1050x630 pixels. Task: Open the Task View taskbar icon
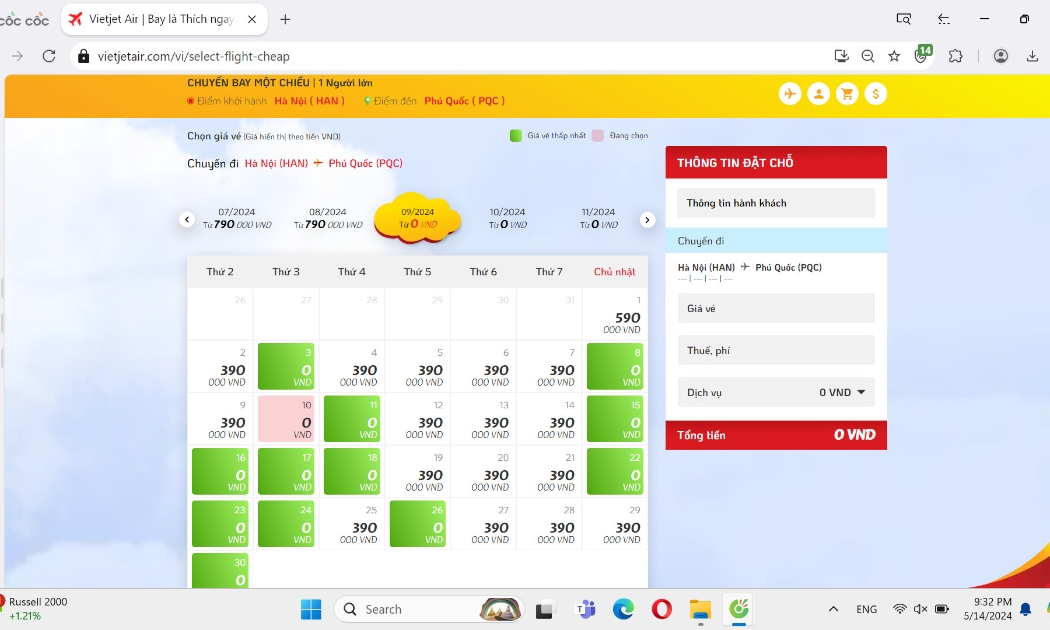[x=544, y=609]
